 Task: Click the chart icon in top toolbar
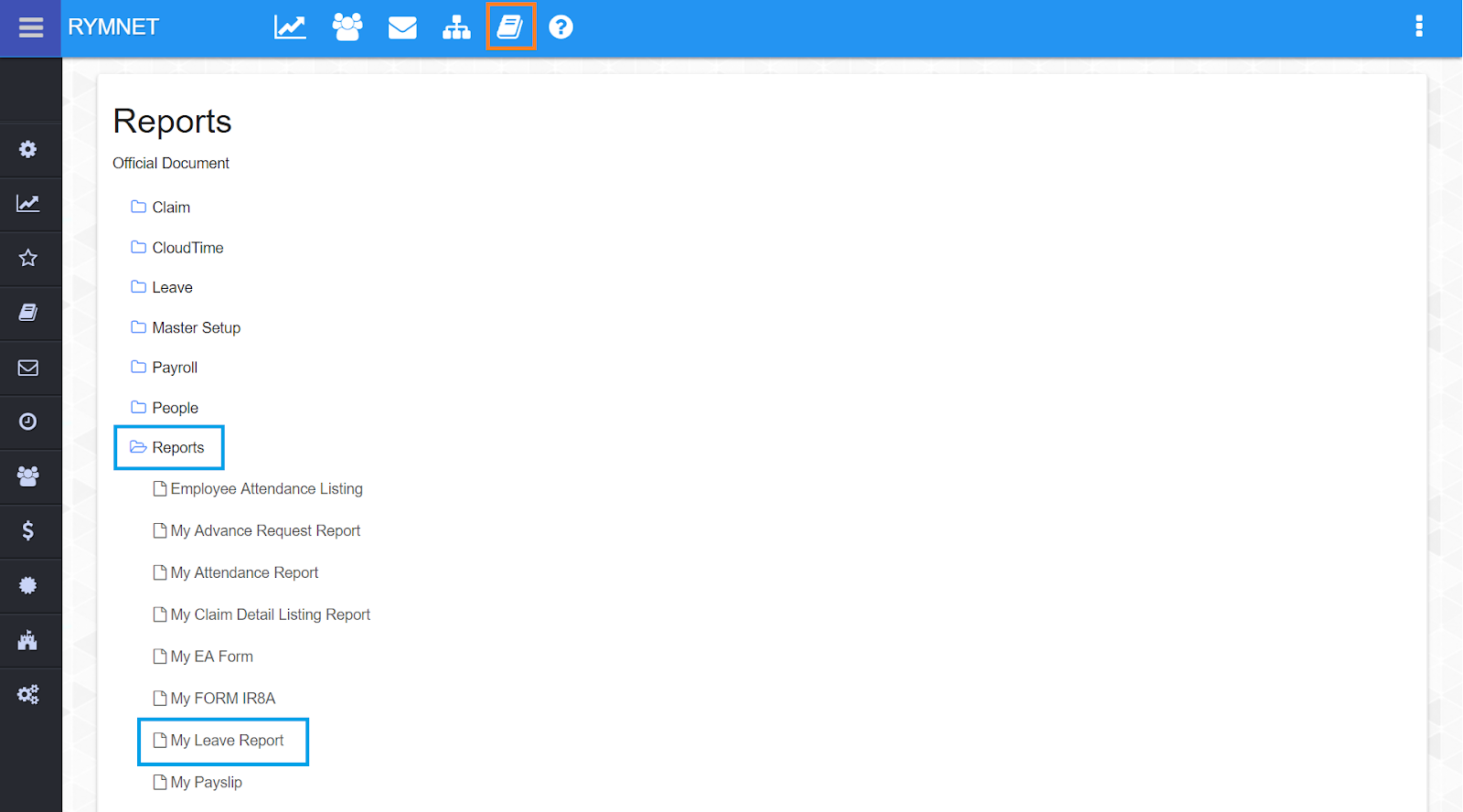290,27
